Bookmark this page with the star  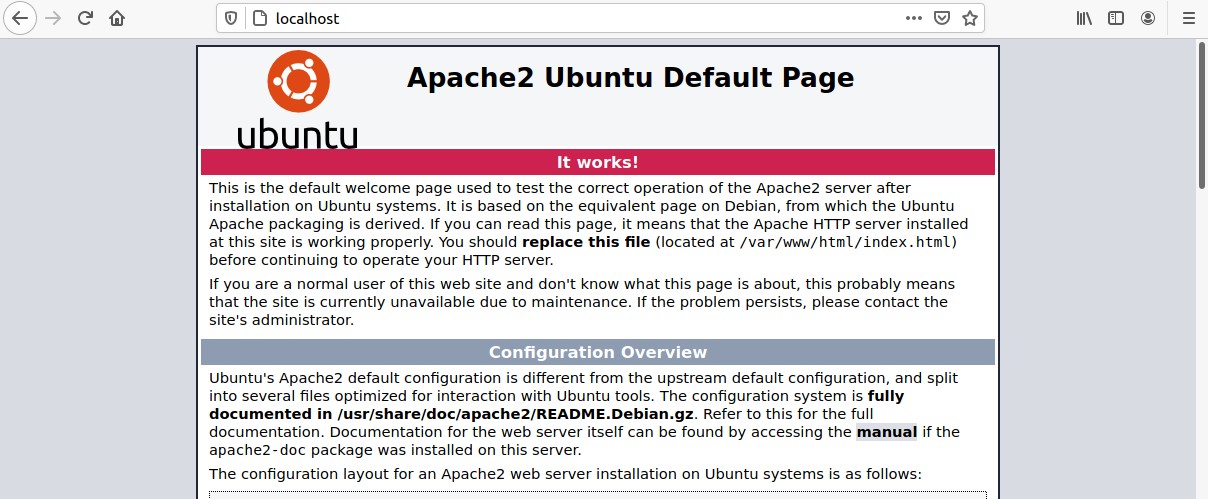[x=969, y=18]
